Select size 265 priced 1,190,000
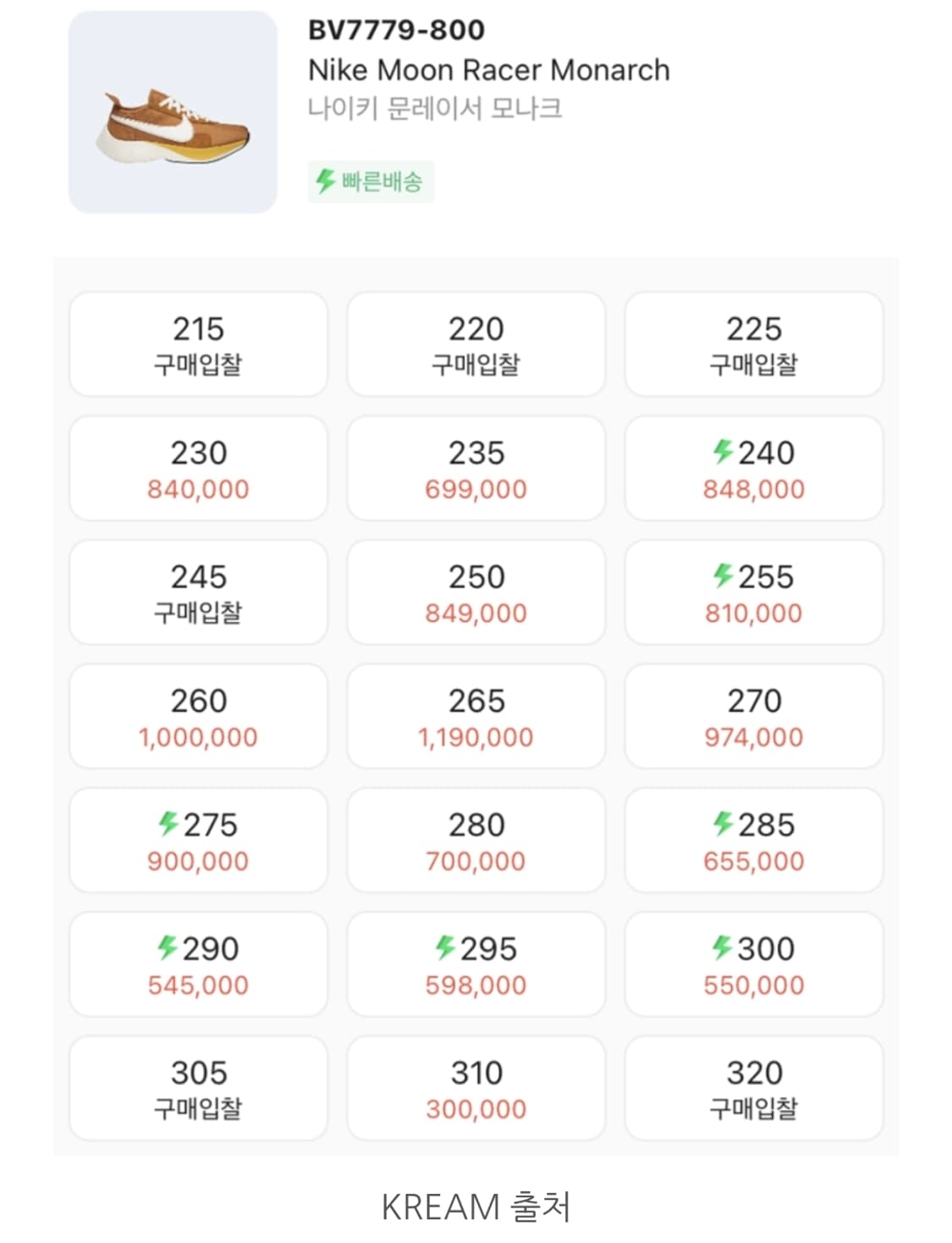 (476, 717)
